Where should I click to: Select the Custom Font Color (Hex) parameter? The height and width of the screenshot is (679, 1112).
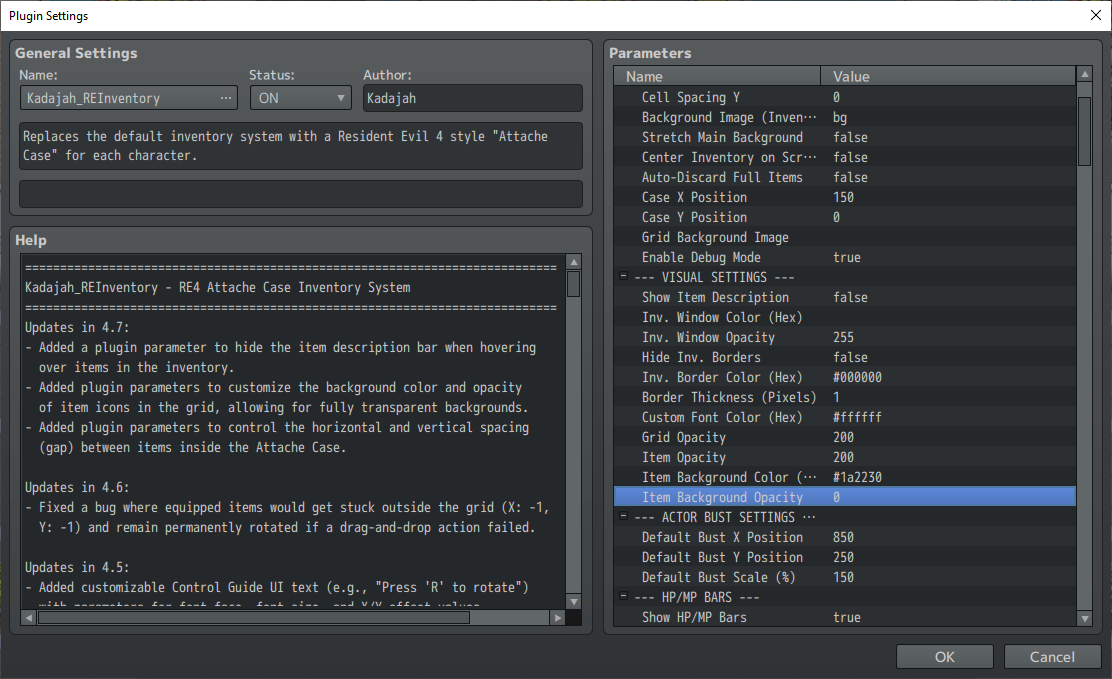tap(845, 417)
